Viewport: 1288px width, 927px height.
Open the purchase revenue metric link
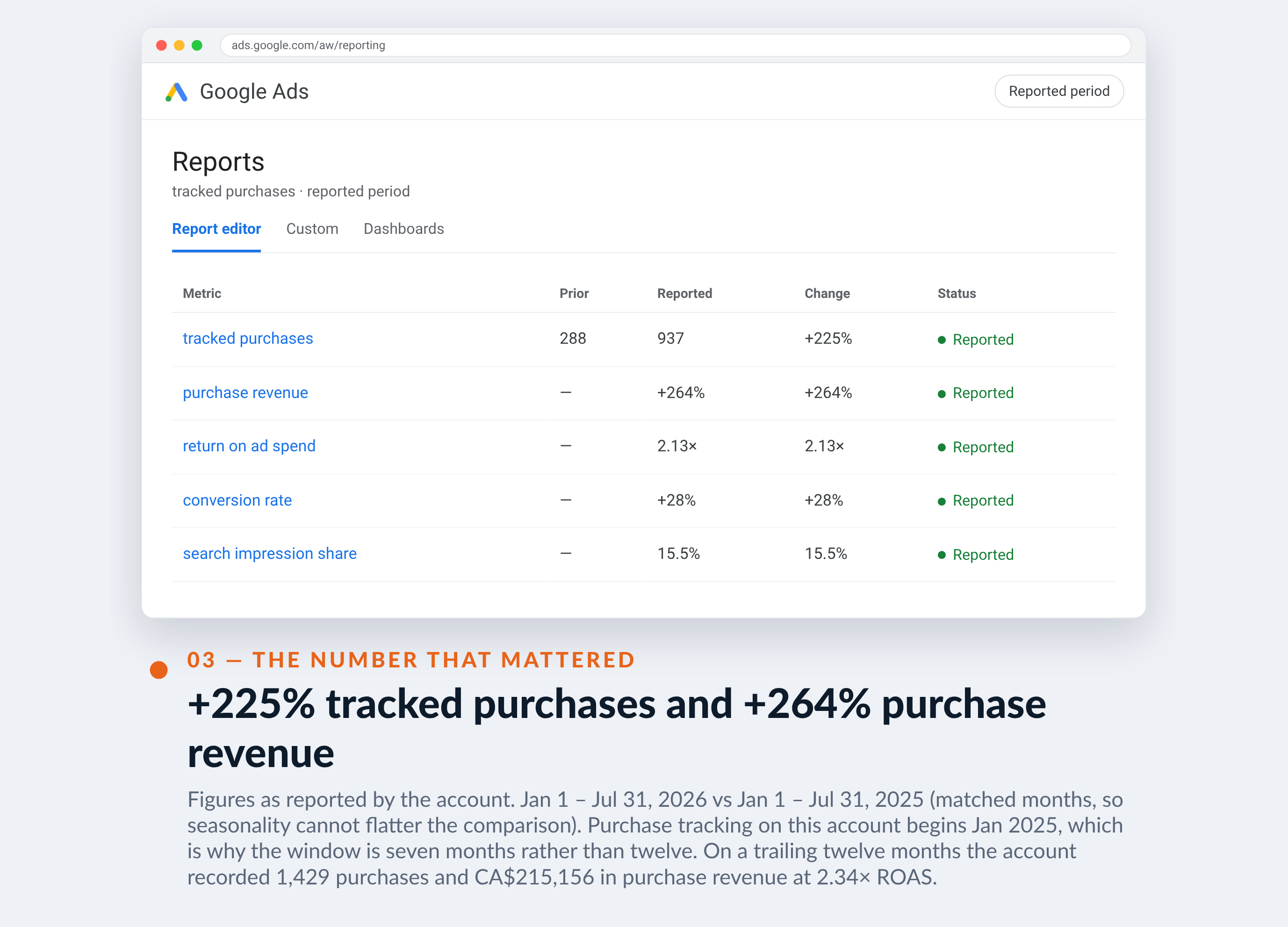(x=245, y=392)
